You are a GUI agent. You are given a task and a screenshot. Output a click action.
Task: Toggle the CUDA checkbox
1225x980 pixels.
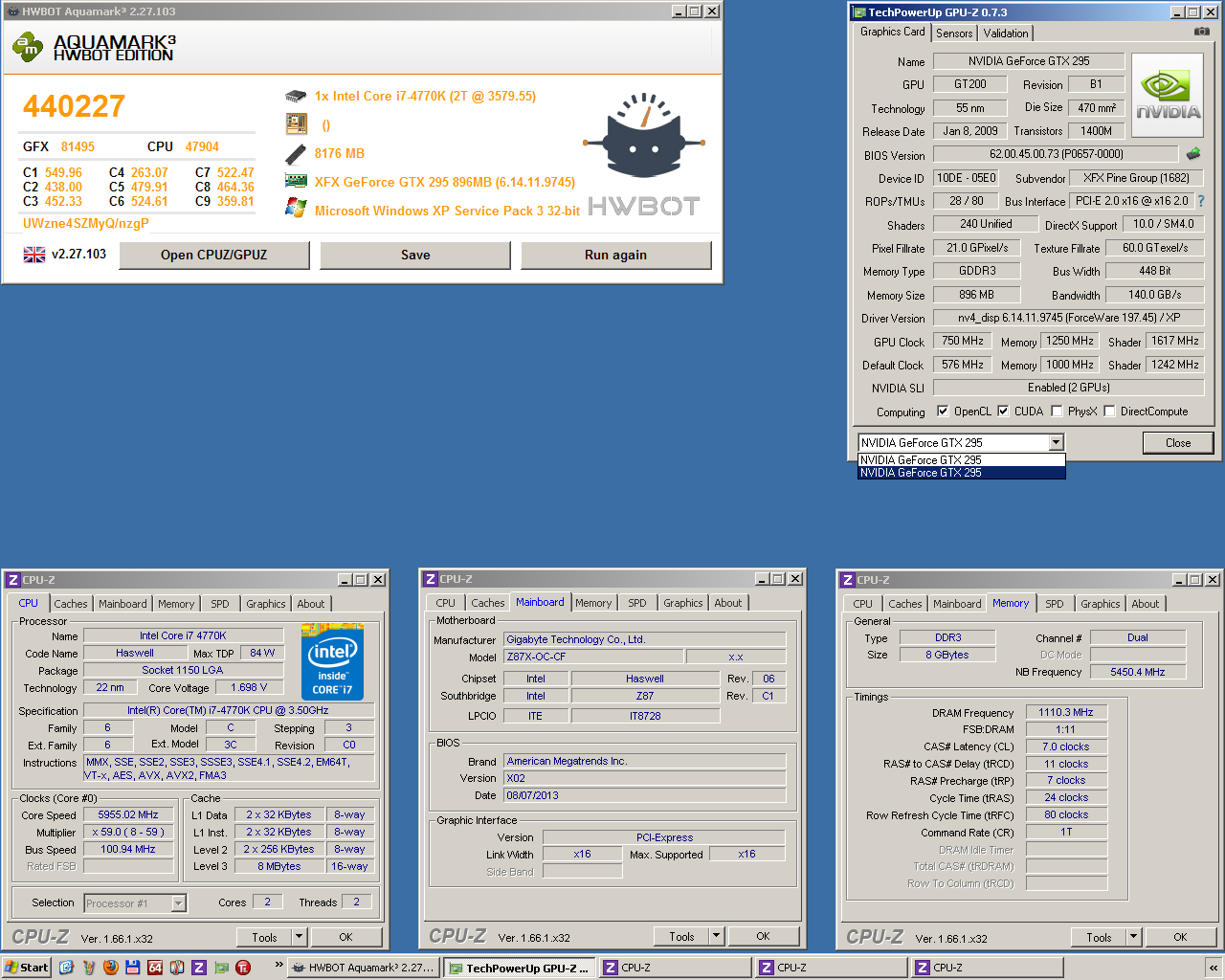click(x=1003, y=412)
